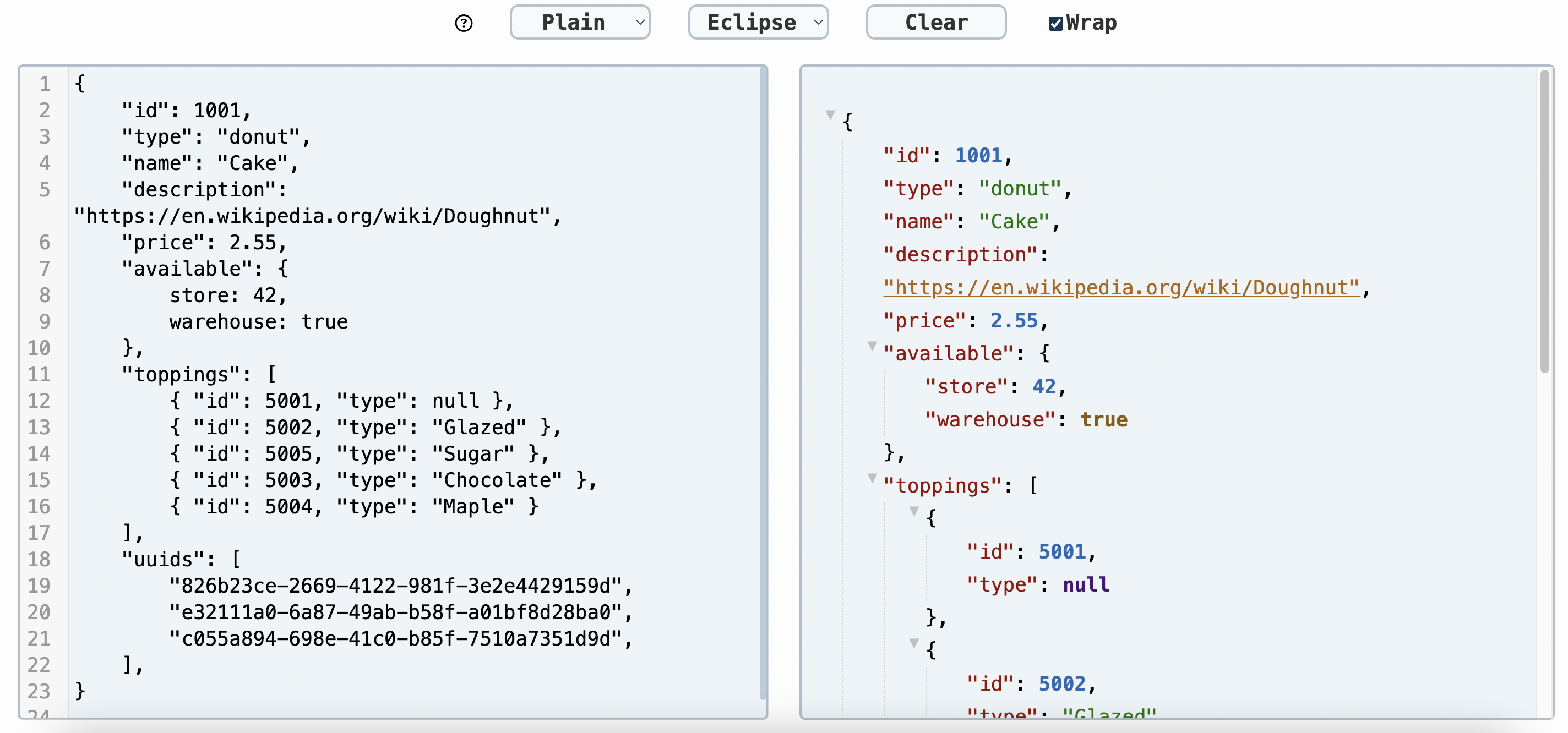This screenshot has width=1568, height=733.
Task: Click the 1001 value in viewer
Action: click(978, 156)
